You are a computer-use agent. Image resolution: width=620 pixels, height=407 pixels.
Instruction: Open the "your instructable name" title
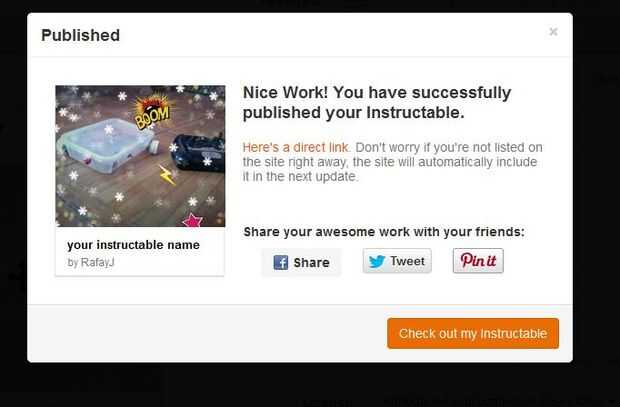pyautogui.click(x=133, y=245)
